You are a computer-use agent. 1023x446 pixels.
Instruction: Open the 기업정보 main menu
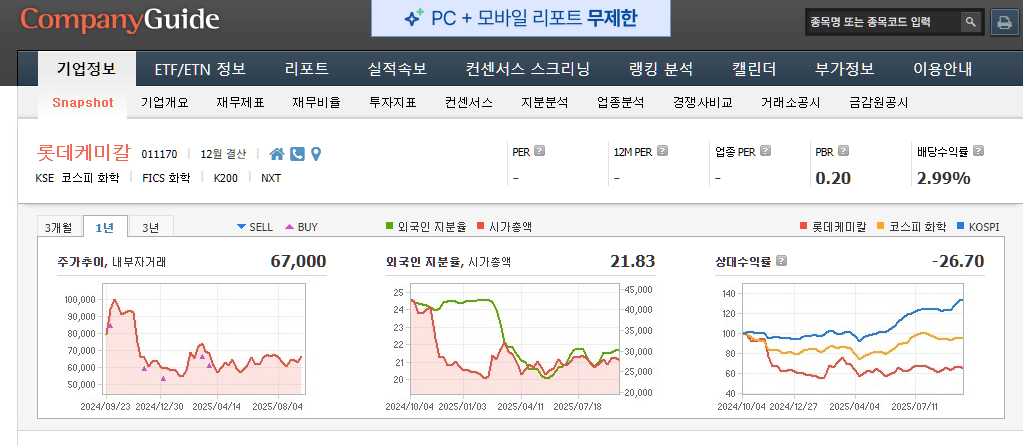pyautogui.click(x=87, y=68)
